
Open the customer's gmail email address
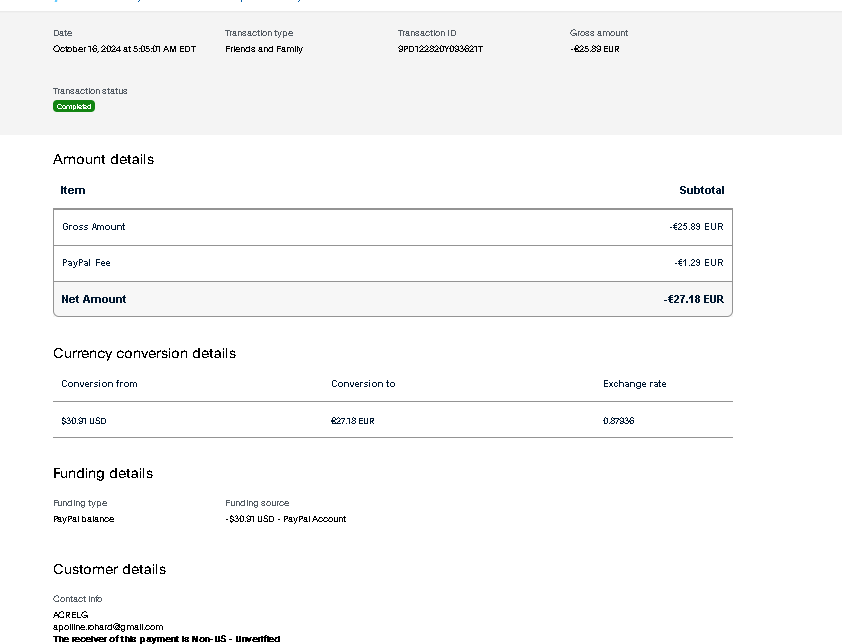108,627
